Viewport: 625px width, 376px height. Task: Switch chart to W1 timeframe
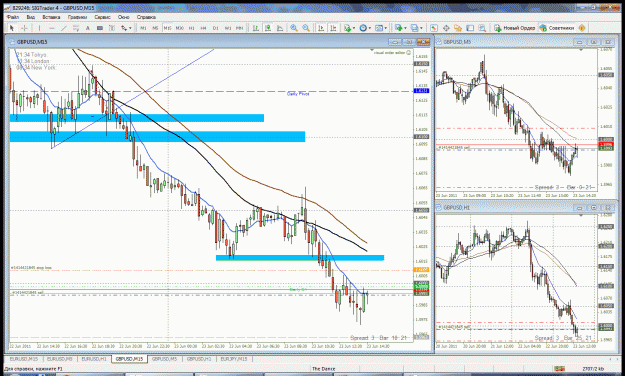point(228,28)
